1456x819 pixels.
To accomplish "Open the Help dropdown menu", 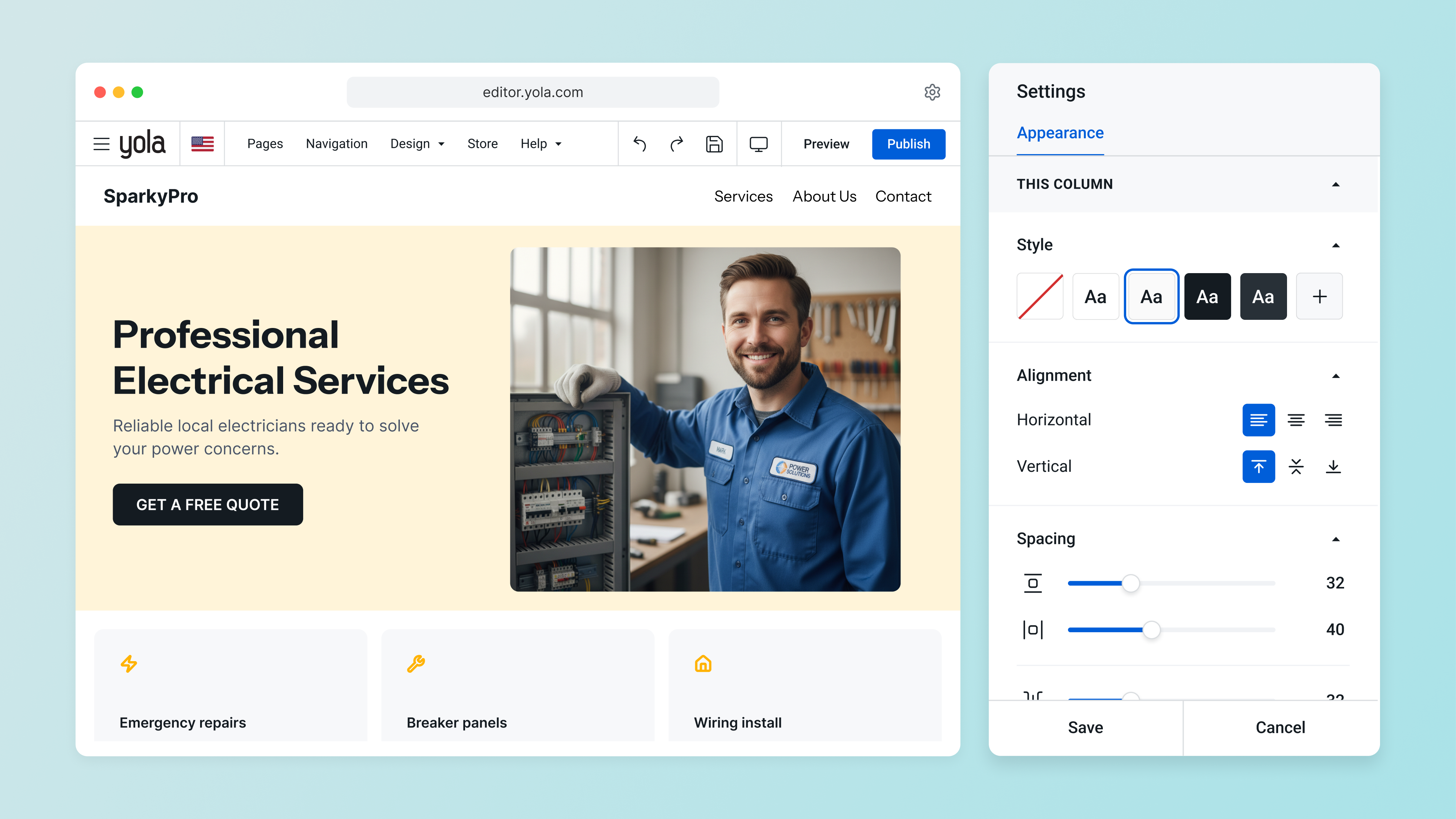I will (541, 144).
